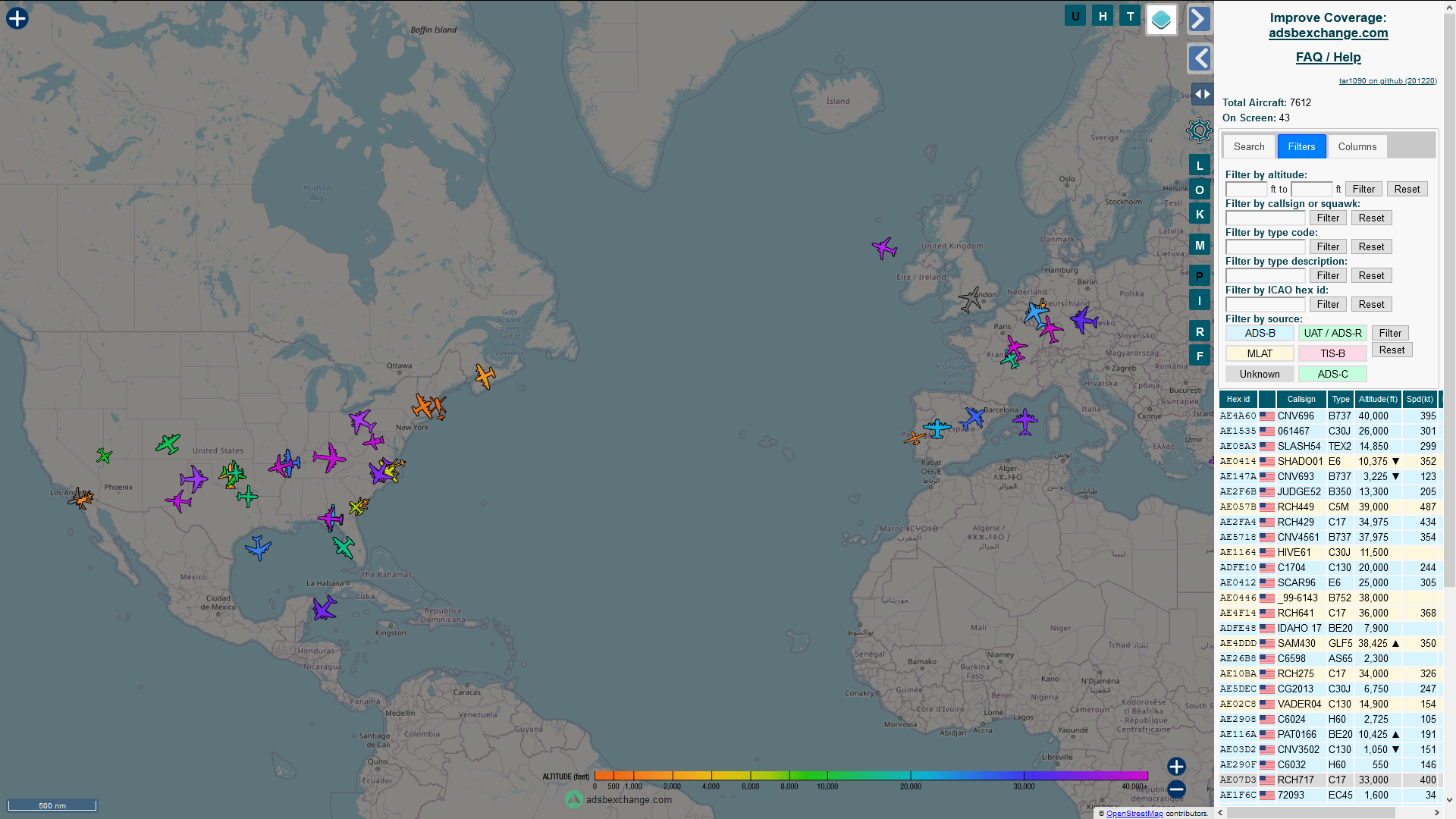1456x819 pixels.
Task: Click the sidebar vertical scrollbar
Action: coord(1449,300)
